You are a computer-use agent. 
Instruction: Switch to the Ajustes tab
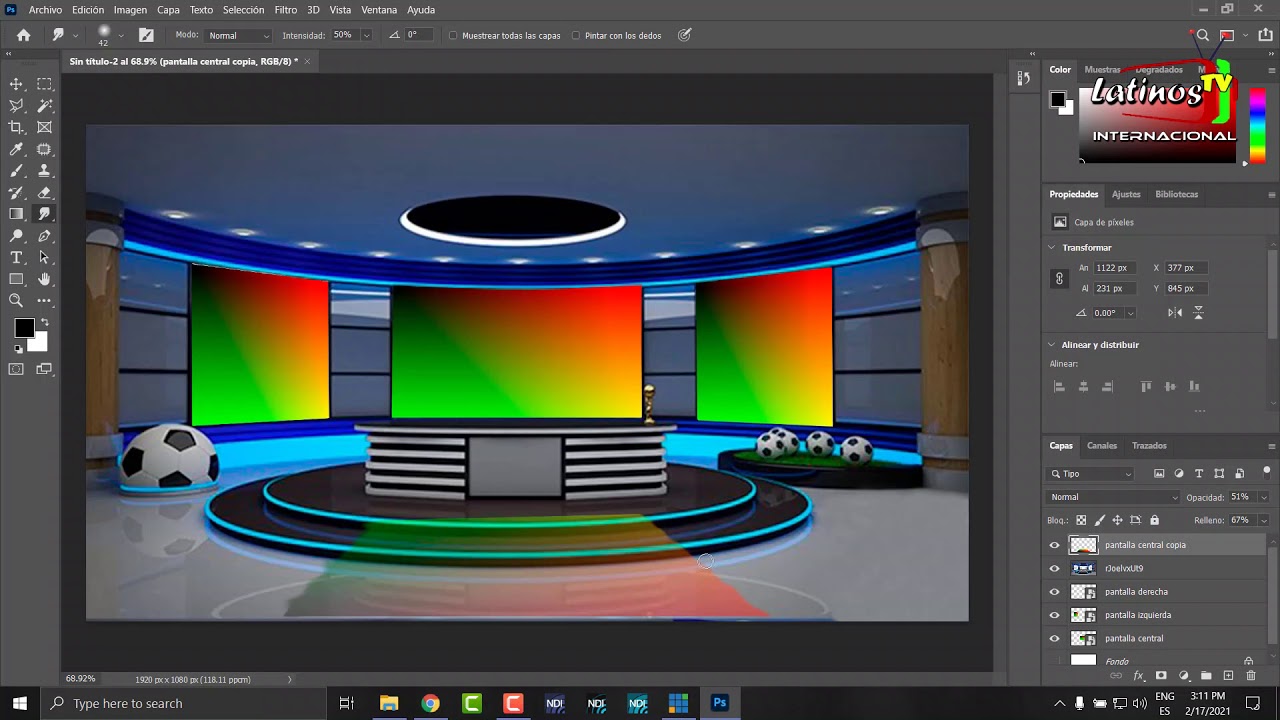[x=1126, y=194]
